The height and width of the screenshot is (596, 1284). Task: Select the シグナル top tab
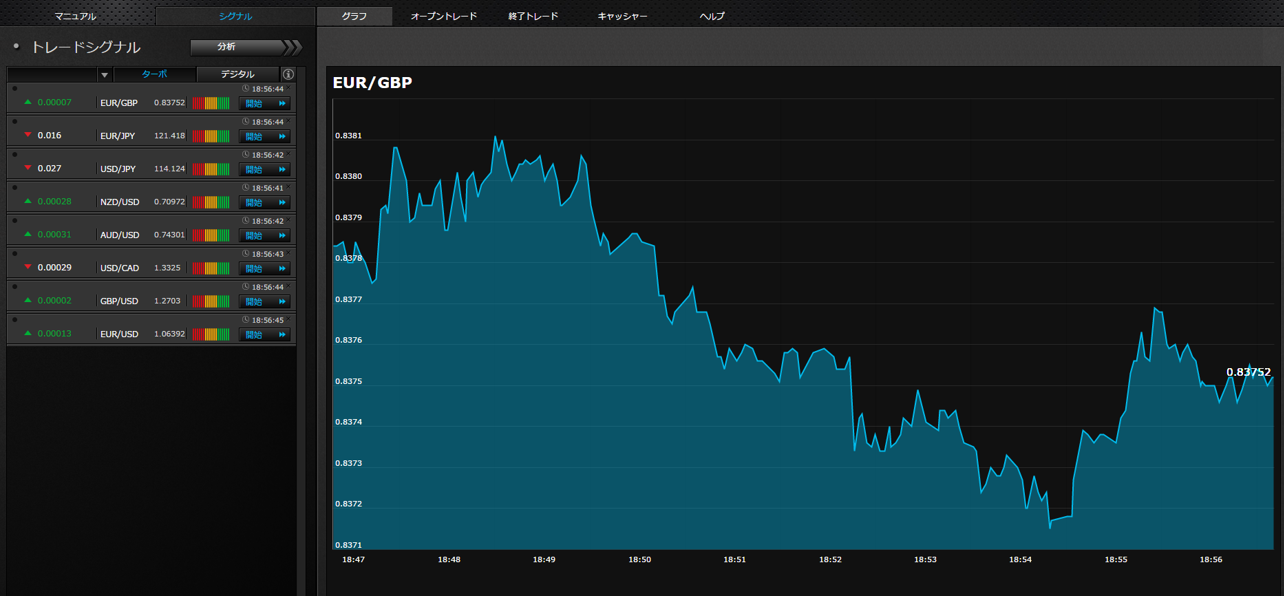[236, 16]
